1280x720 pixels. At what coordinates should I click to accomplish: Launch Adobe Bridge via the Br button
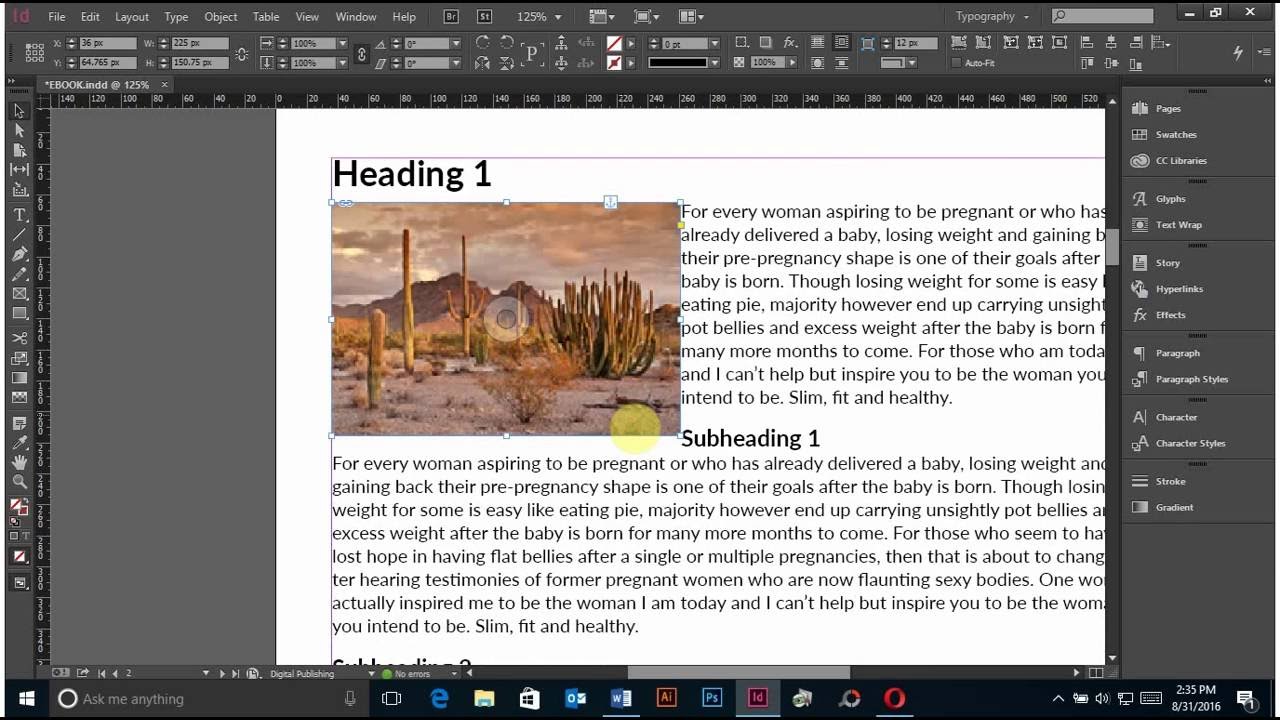450,16
